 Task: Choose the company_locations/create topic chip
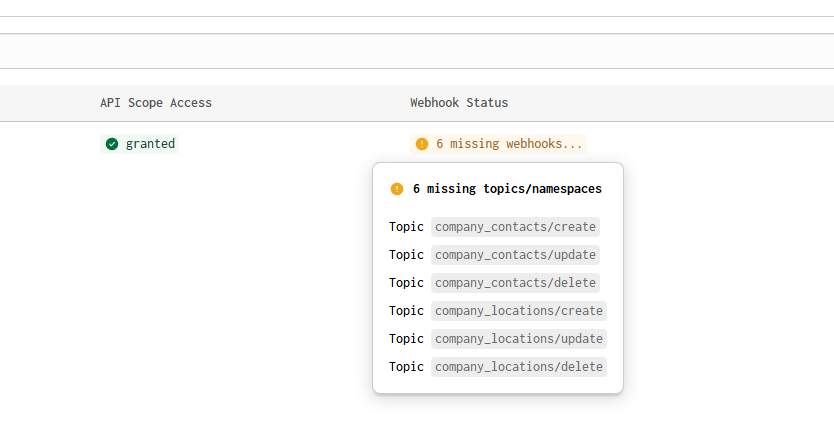click(x=519, y=311)
